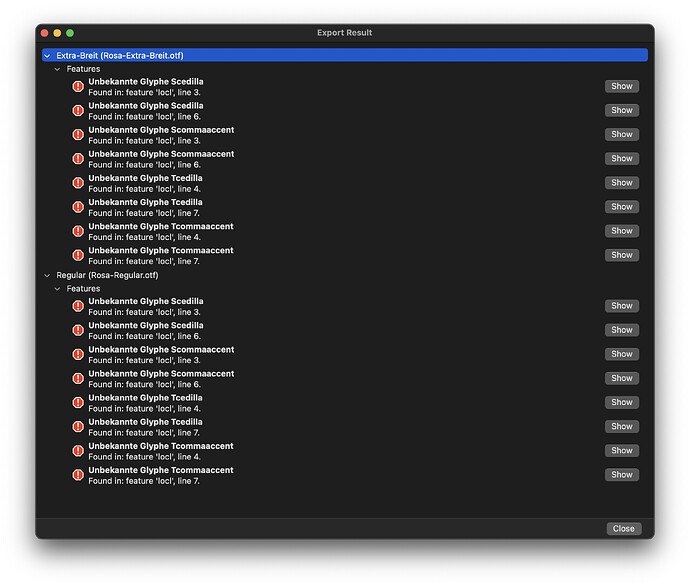
Task: Collapse the Regular (Rosa-Regular.otf) group
Action: 47,275
